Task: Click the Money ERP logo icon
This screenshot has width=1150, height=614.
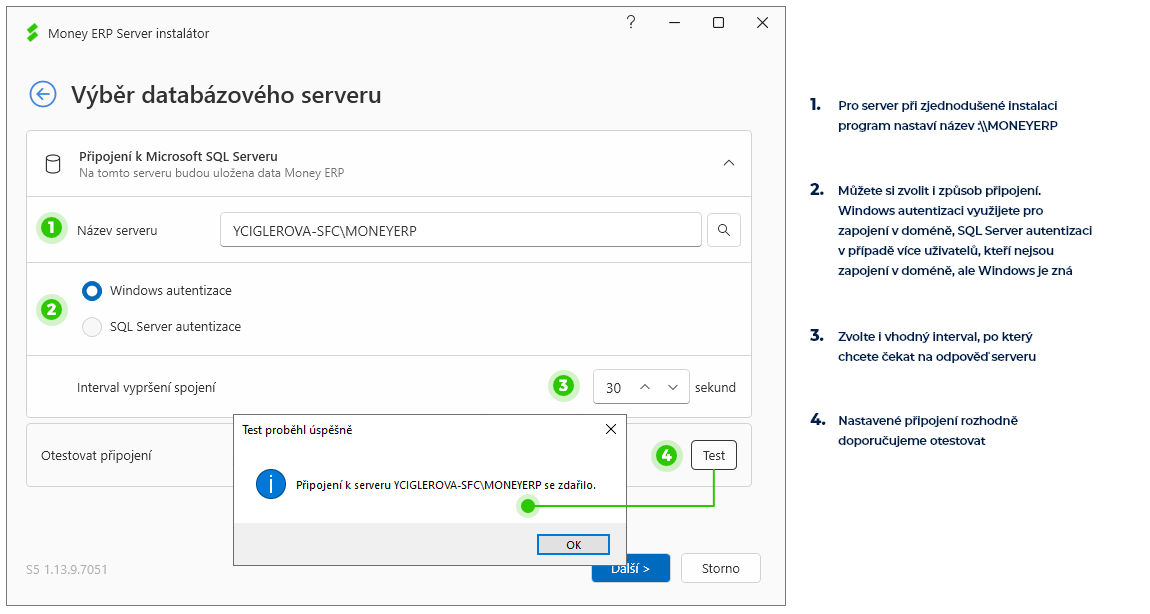Action: [x=32, y=33]
